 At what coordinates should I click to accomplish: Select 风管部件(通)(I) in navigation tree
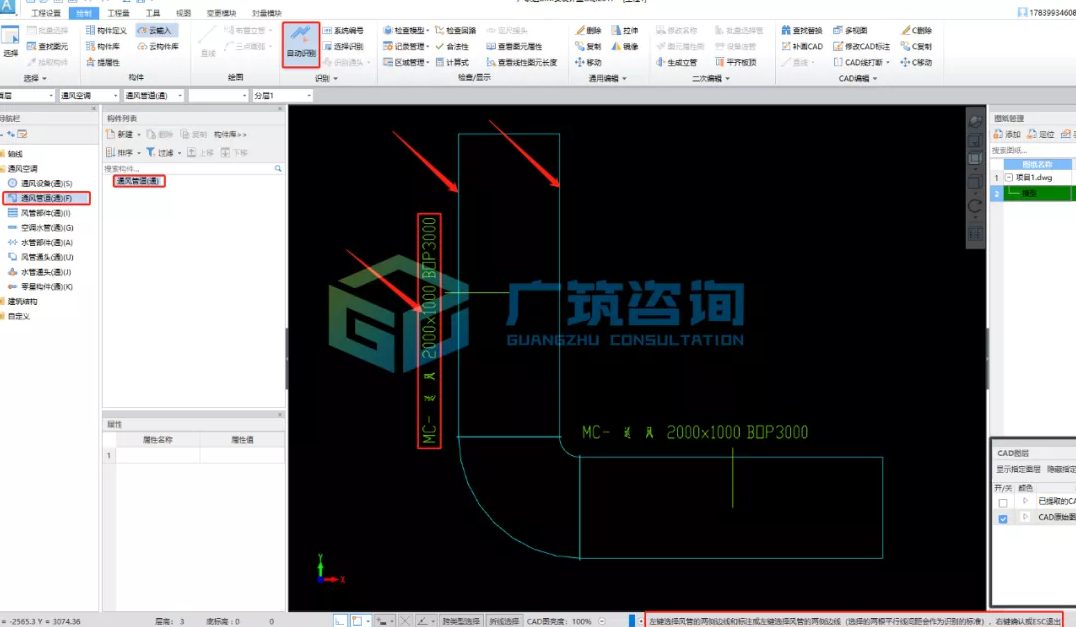(x=45, y=213)
